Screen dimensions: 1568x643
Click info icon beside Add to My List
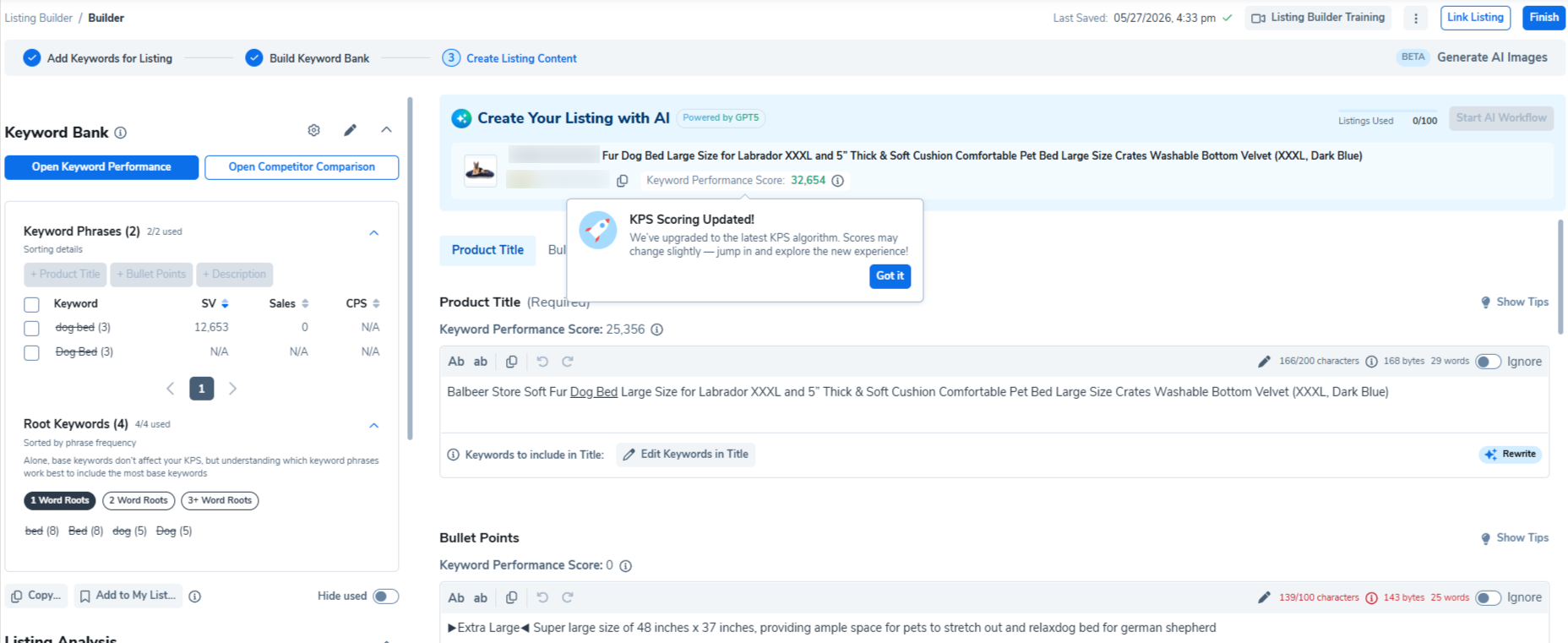[x=195, y=597]
